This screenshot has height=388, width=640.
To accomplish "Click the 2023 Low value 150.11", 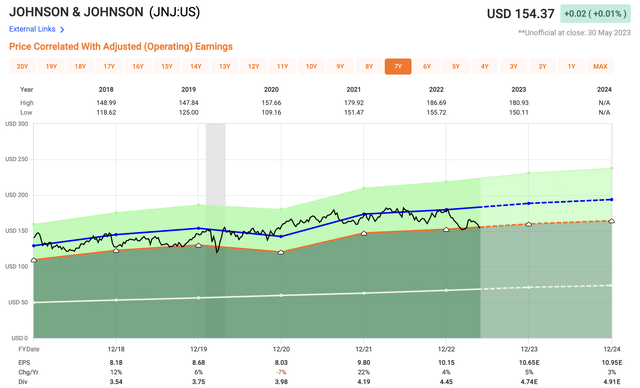I will 519,112.
